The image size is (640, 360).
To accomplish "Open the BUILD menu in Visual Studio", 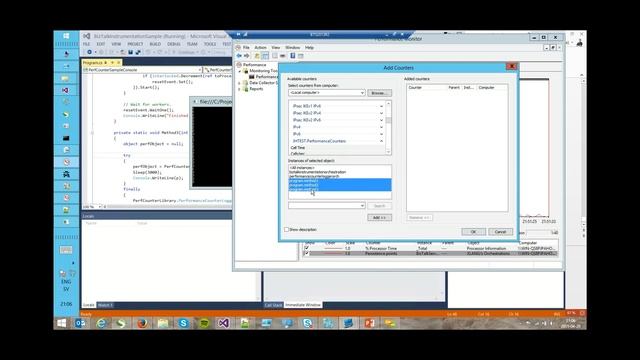I will click(x=155, y=44).
